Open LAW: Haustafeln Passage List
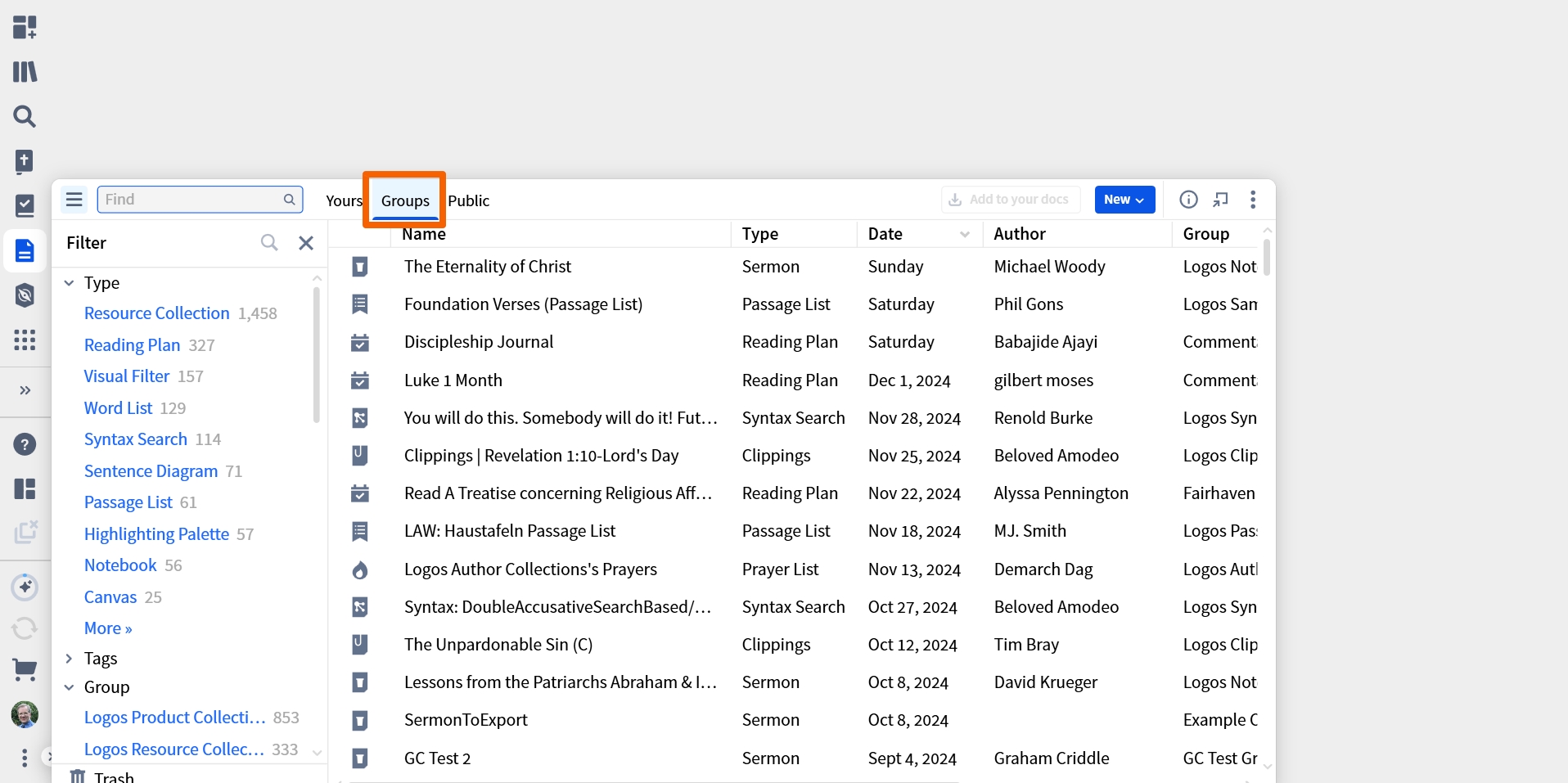This screenshot has width=1568, height=783. pyautogui.click(x=510, y=531)
